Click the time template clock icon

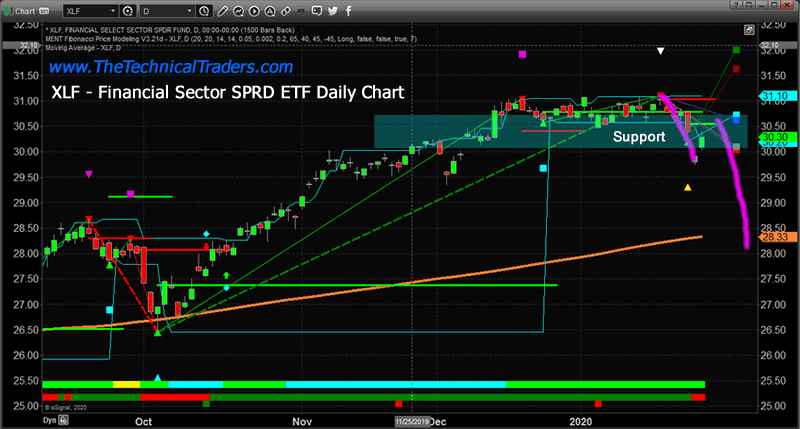pyautogui.click(x=204, y=11)
